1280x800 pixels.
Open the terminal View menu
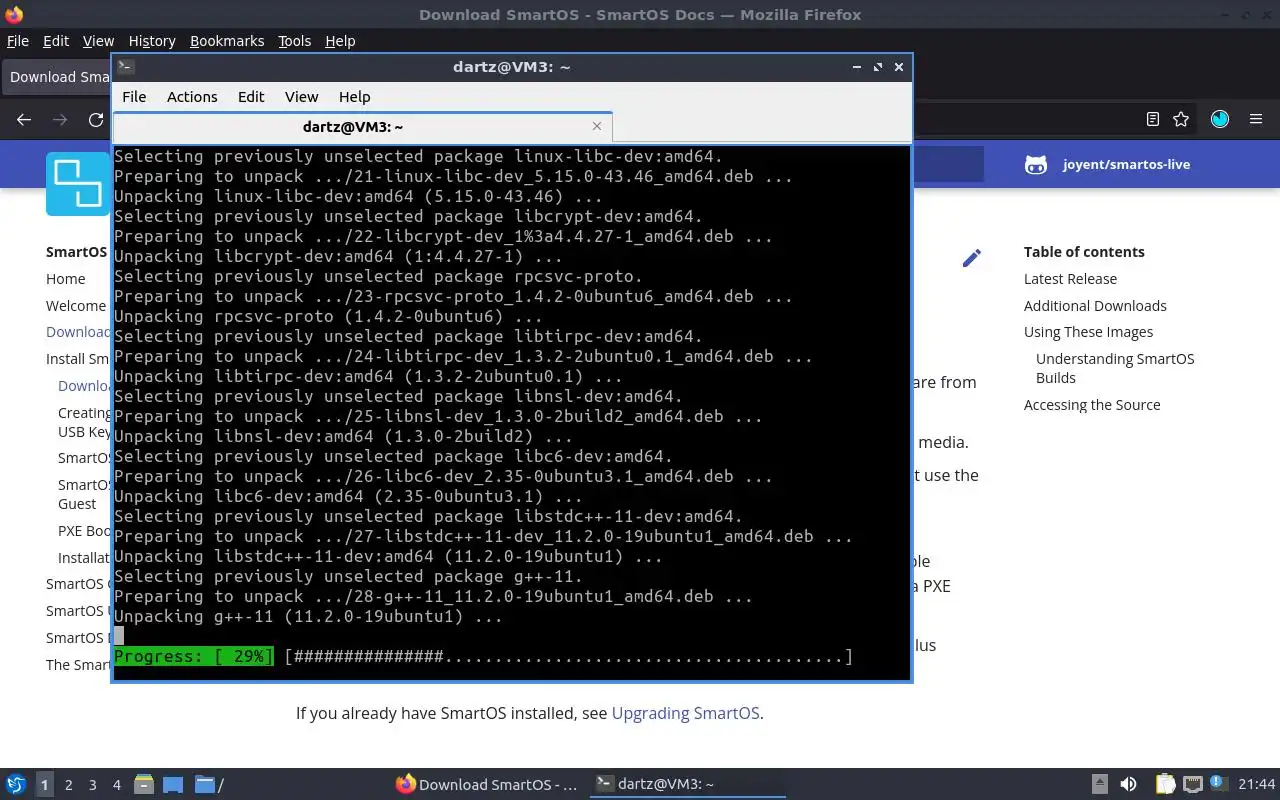click(301, 97)
